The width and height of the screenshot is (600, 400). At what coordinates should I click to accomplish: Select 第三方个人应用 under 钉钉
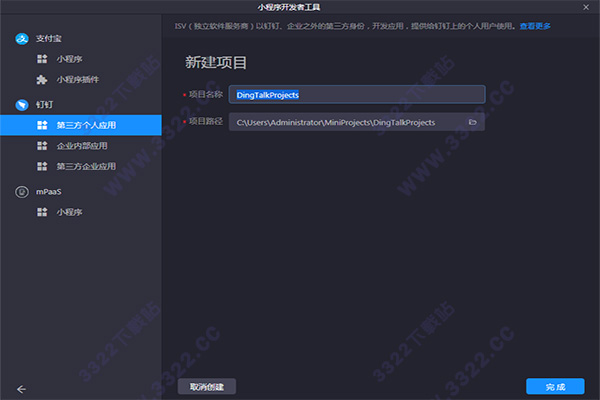pos(81,125)
